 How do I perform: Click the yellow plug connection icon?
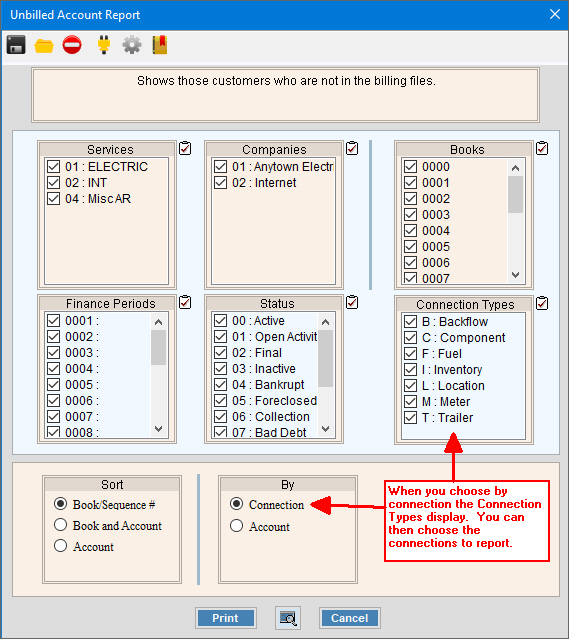click(104, 45)
